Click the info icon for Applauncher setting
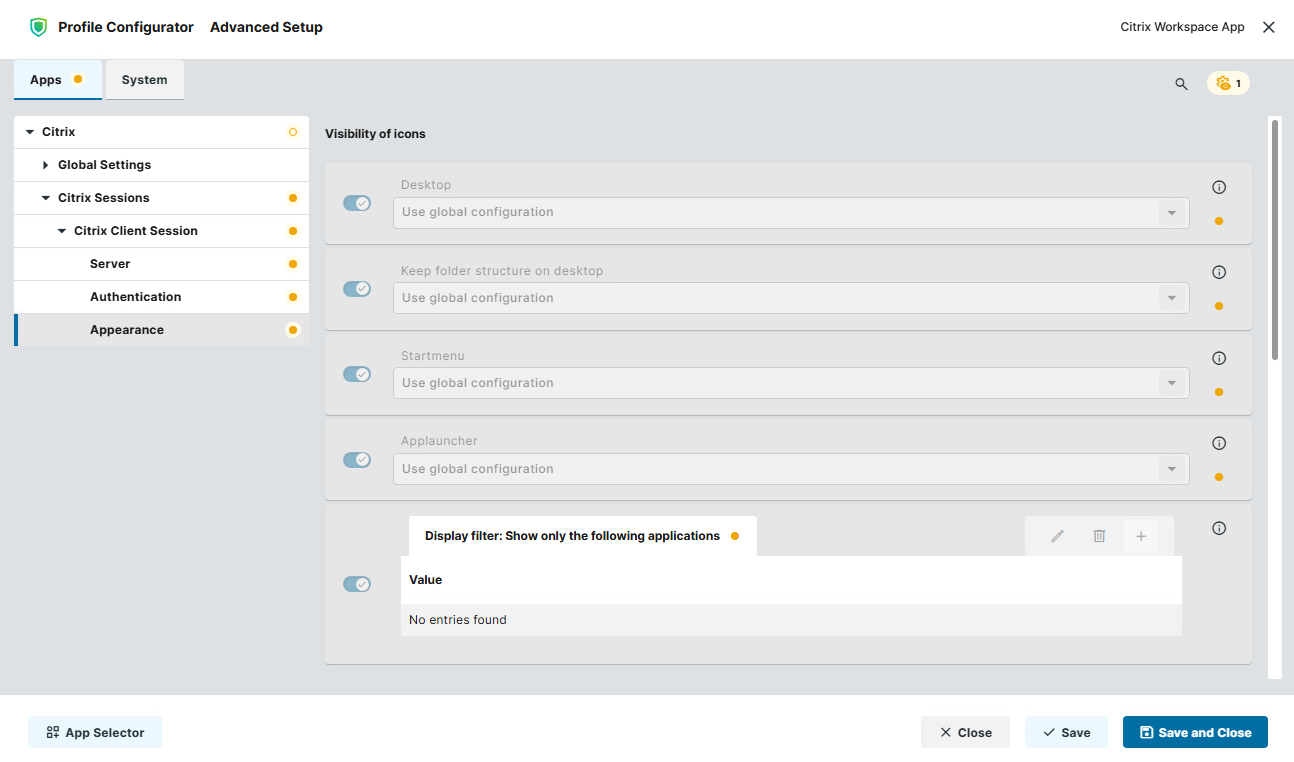The width and height of the screenshot is (1294, 762). [x=1218, y=443]
